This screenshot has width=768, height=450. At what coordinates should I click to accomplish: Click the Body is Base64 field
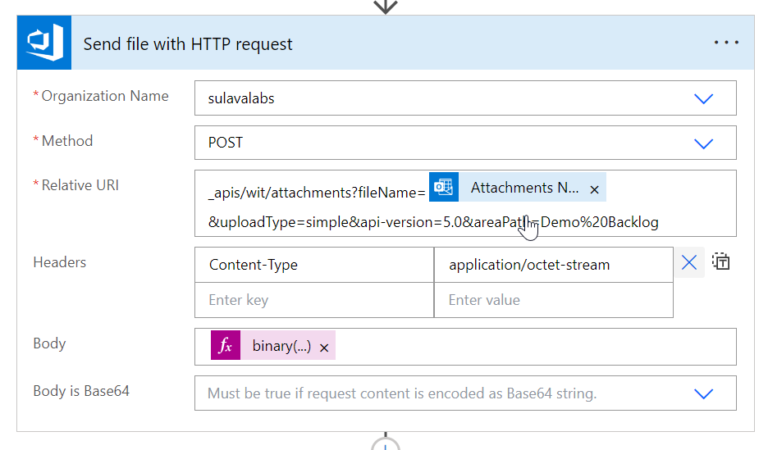point(465,393)
